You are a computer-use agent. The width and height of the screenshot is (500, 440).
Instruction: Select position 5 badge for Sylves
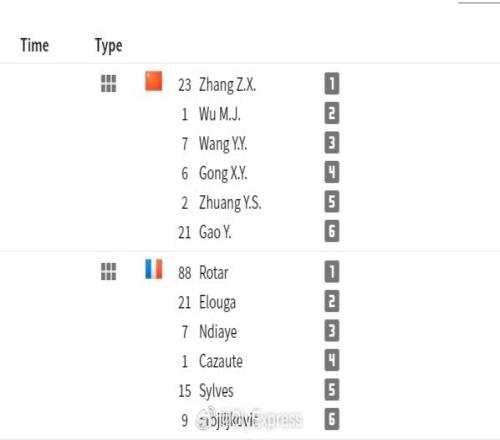click(x=332, y=389)
